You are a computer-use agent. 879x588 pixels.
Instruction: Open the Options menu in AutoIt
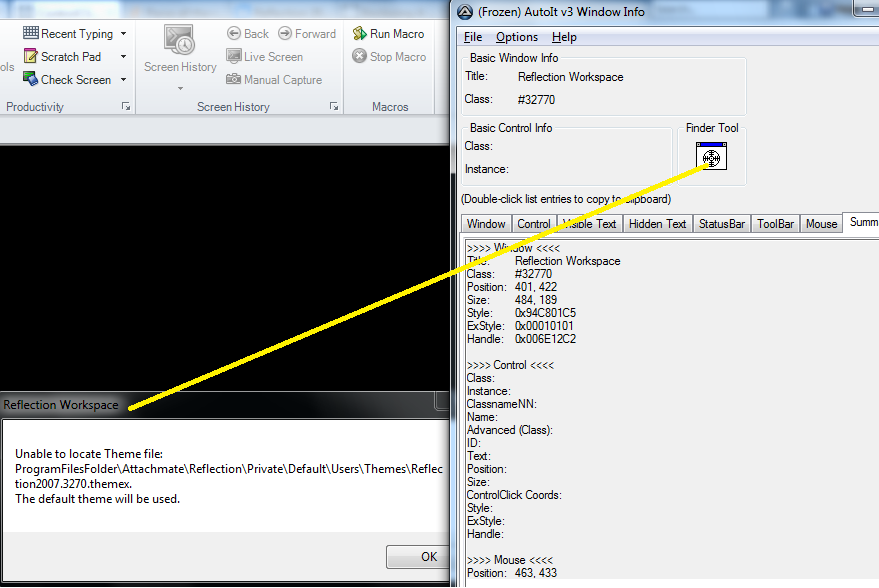(x=516, y=37)
